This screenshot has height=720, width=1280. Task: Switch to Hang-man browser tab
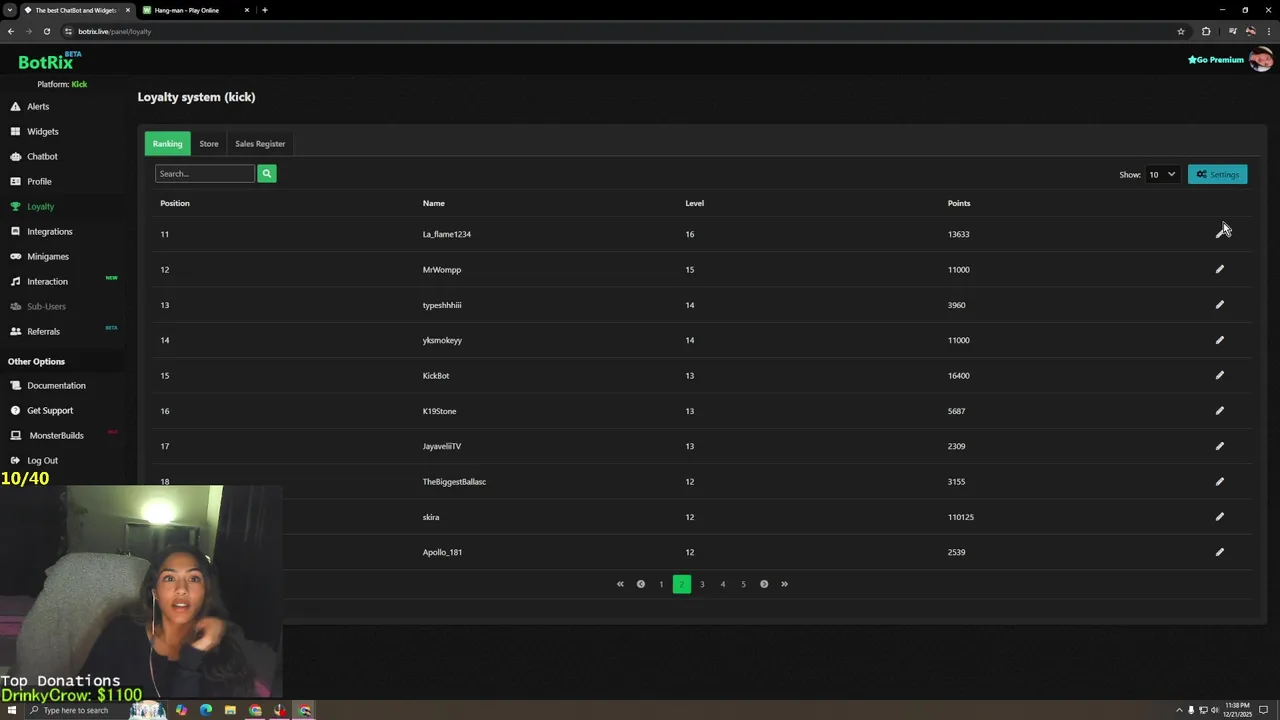pos(195,10)
